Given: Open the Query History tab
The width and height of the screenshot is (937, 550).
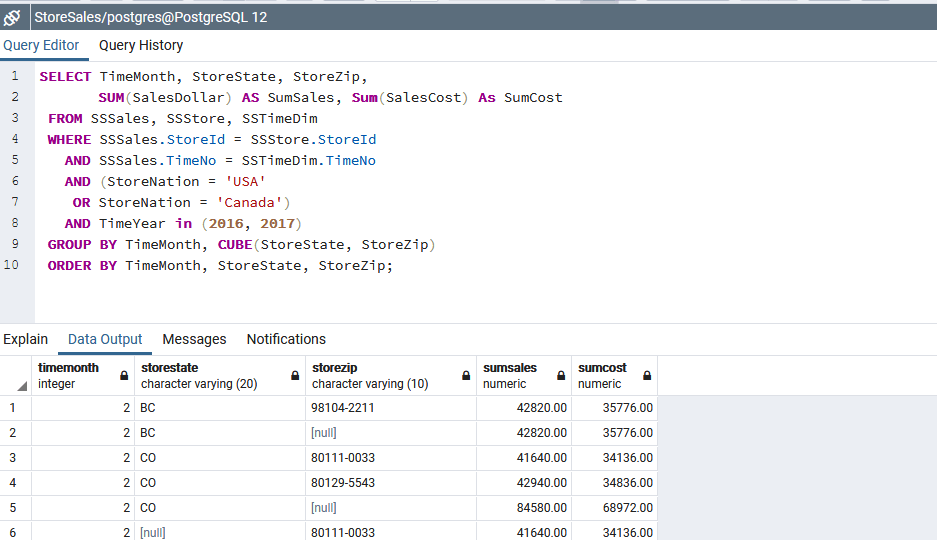Looking at the screenshot, I should [141, 45].
